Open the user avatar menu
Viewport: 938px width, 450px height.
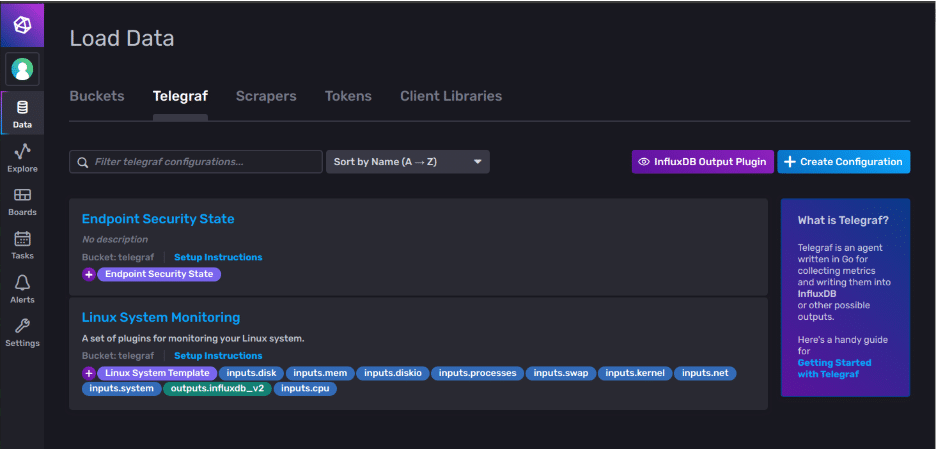22,69
